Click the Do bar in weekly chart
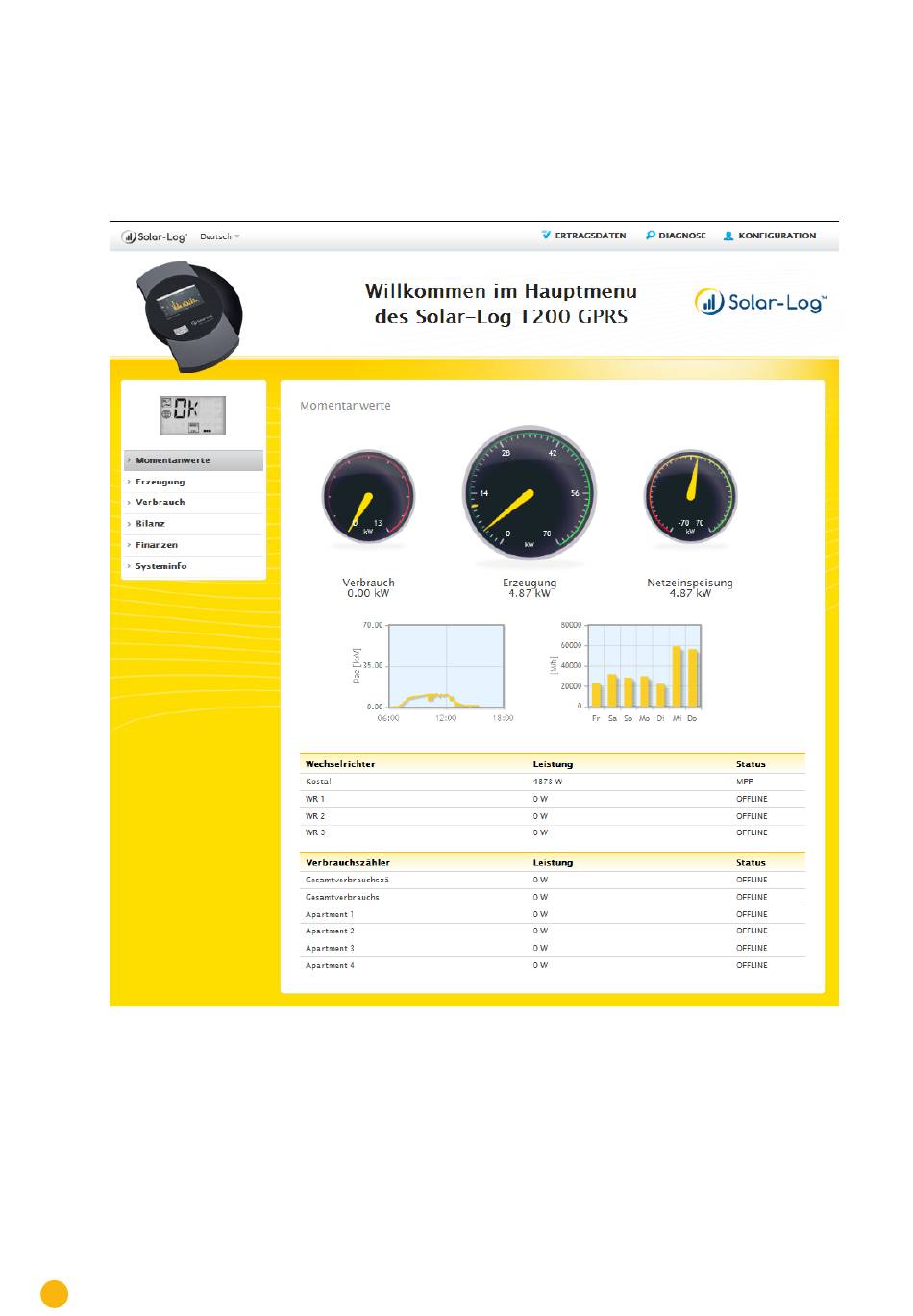 click(692, 679)
